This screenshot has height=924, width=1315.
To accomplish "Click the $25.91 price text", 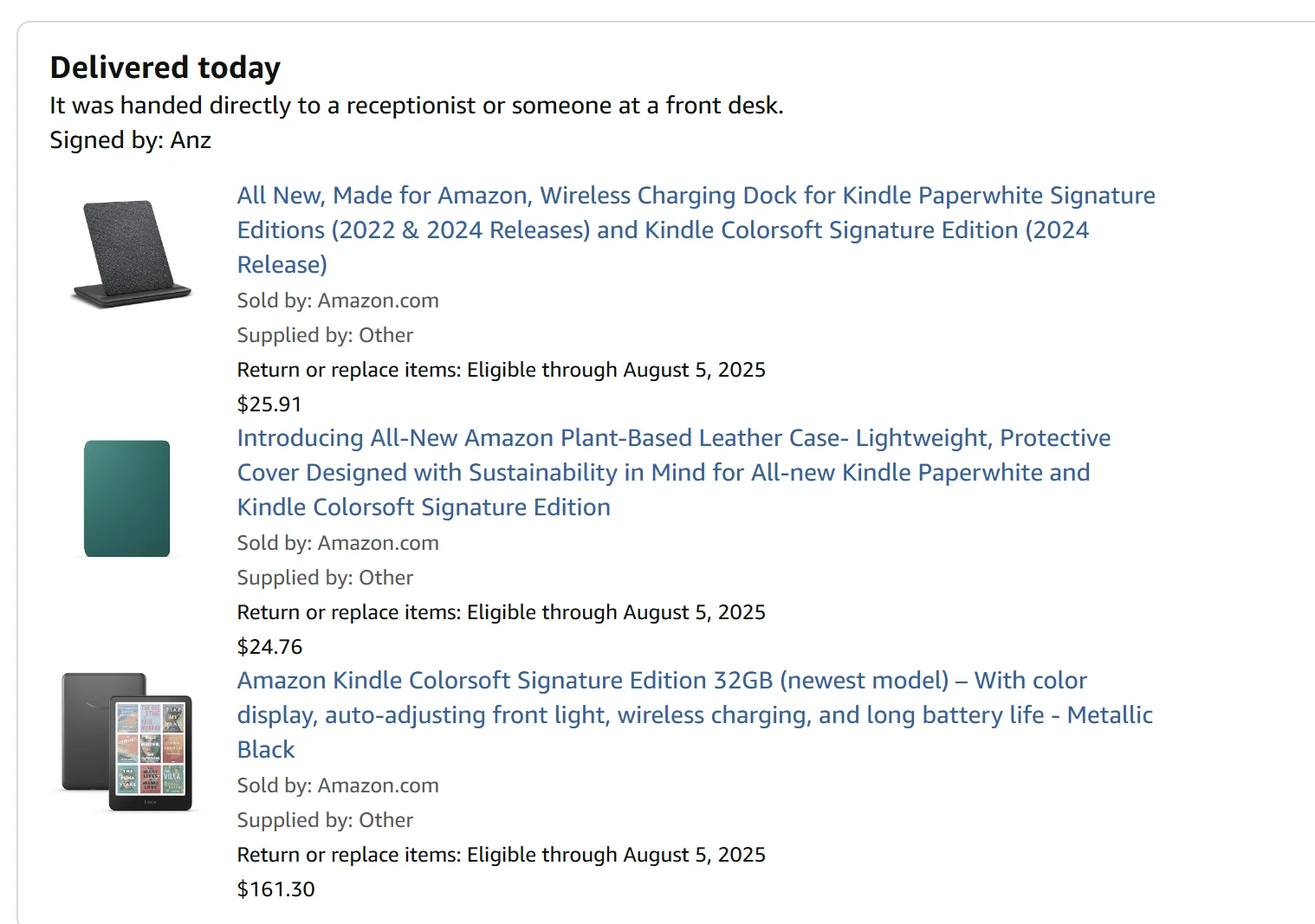I will 269,404.
